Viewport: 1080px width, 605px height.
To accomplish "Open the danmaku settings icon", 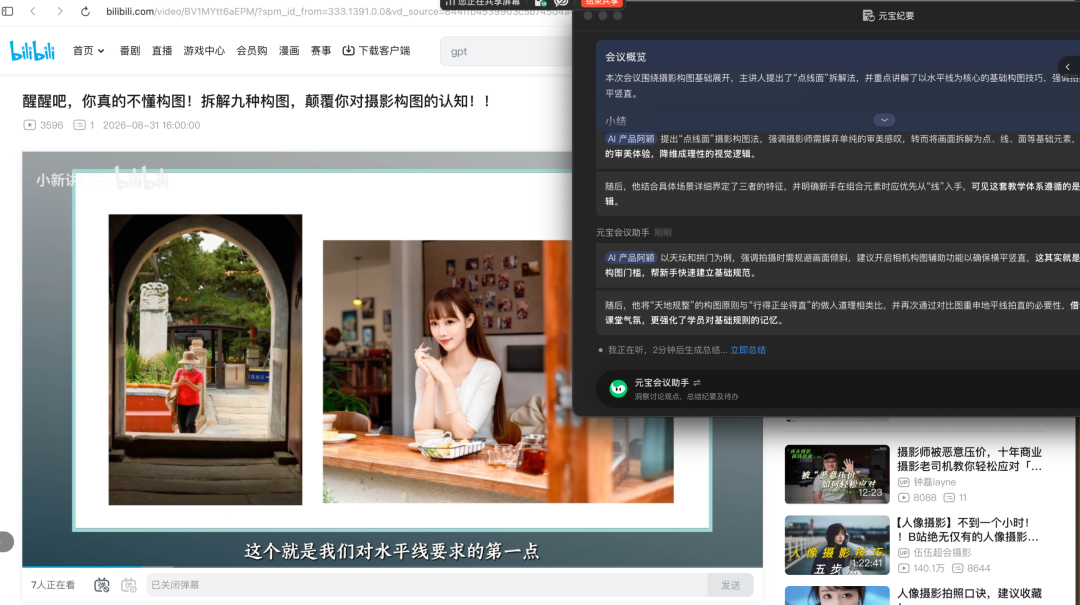I will pos(128,585).
